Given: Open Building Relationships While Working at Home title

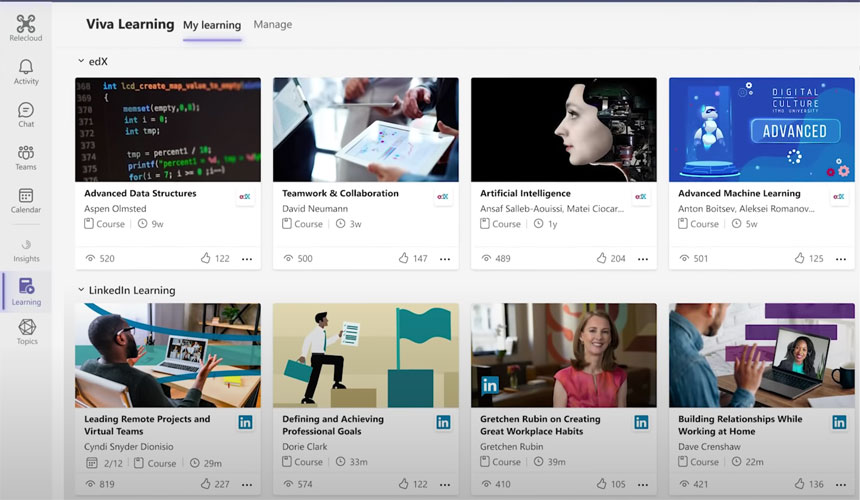Looking at the screenshot, I should pyautogui.click(x=740, y=425).
